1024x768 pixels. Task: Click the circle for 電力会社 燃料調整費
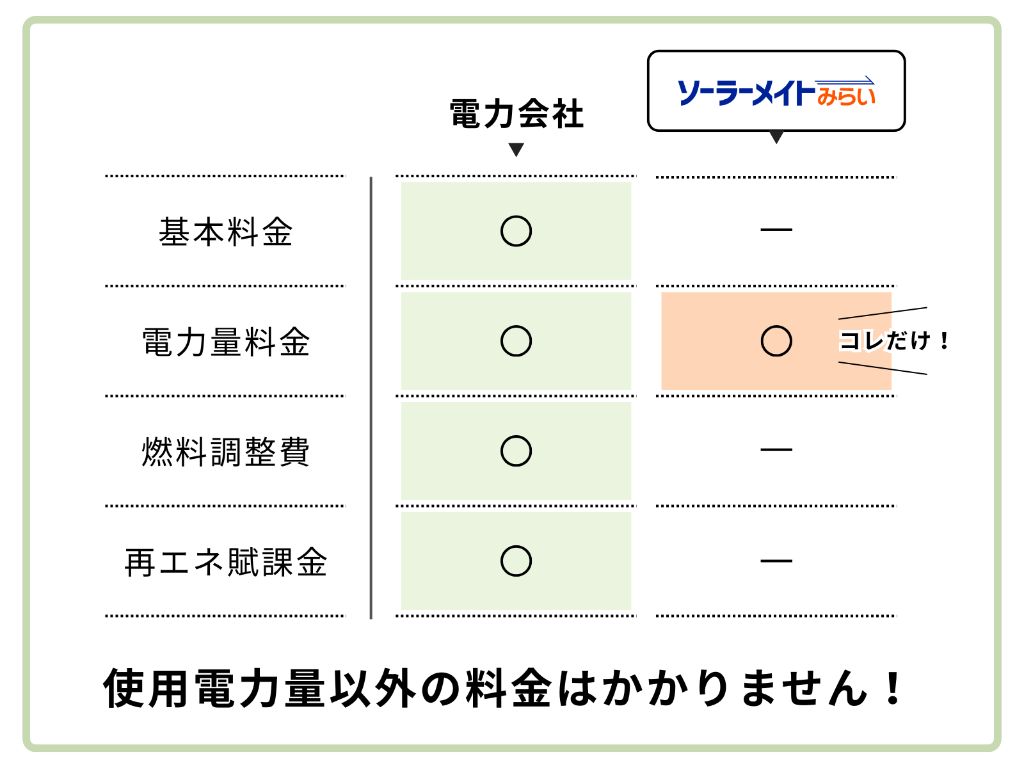pyautogui.click(x=516, y=451)
